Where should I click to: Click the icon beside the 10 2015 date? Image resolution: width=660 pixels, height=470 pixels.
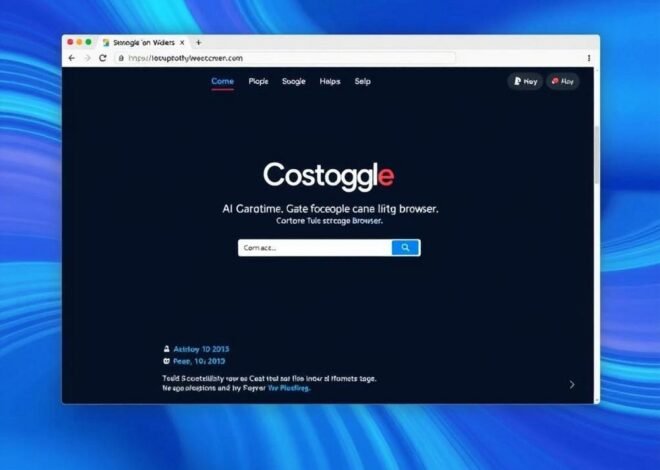coord(167,349)
